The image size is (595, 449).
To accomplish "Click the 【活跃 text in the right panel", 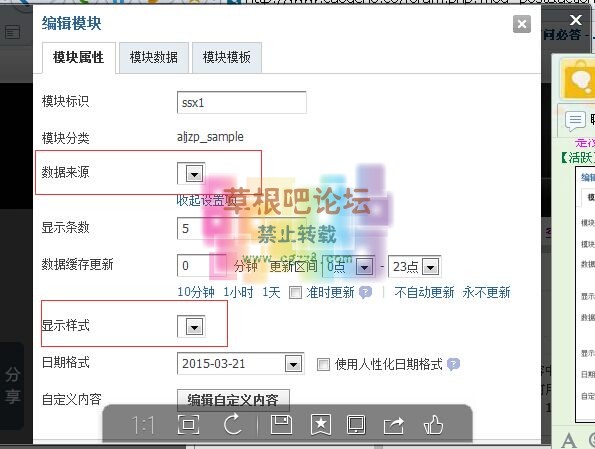I will [x=577, y=157].
